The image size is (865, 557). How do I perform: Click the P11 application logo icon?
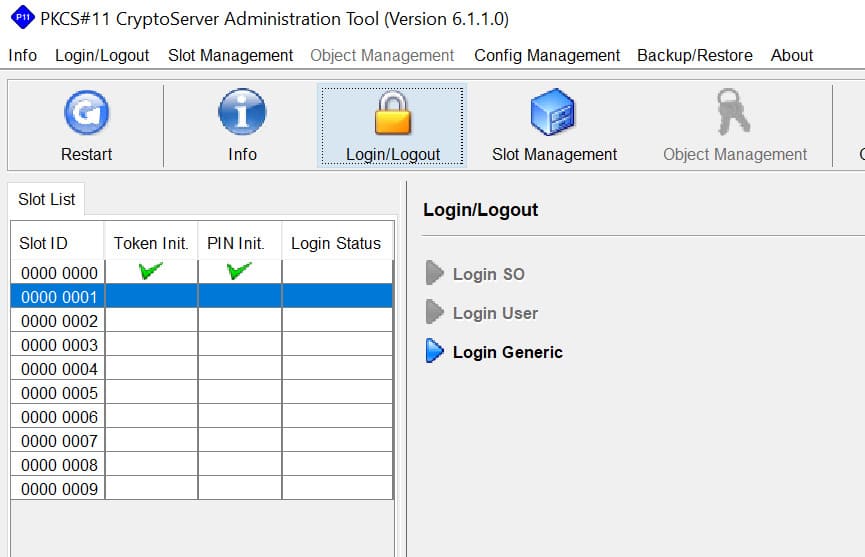click(22, 17)
